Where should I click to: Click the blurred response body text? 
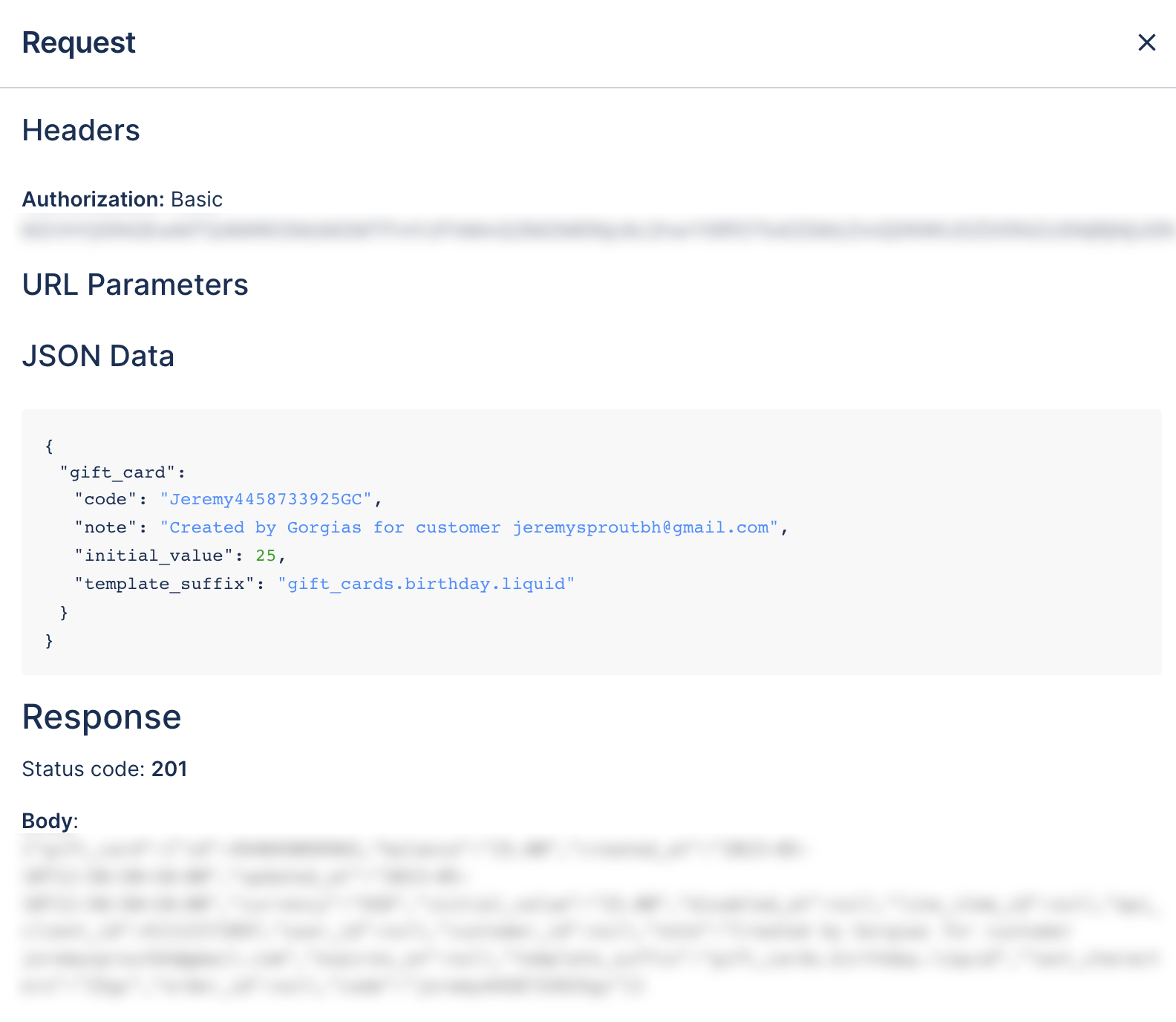(520, 917)
